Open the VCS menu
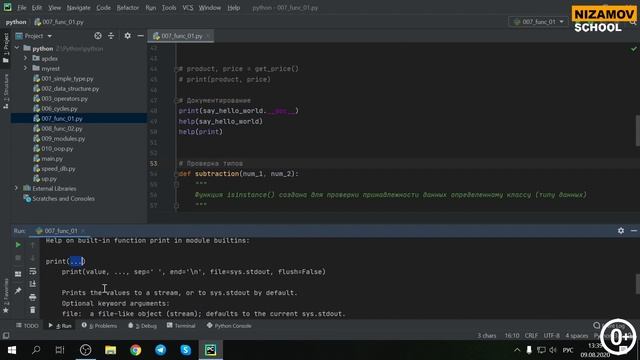This screenshot has height=360, width=640. click(188, 8)
